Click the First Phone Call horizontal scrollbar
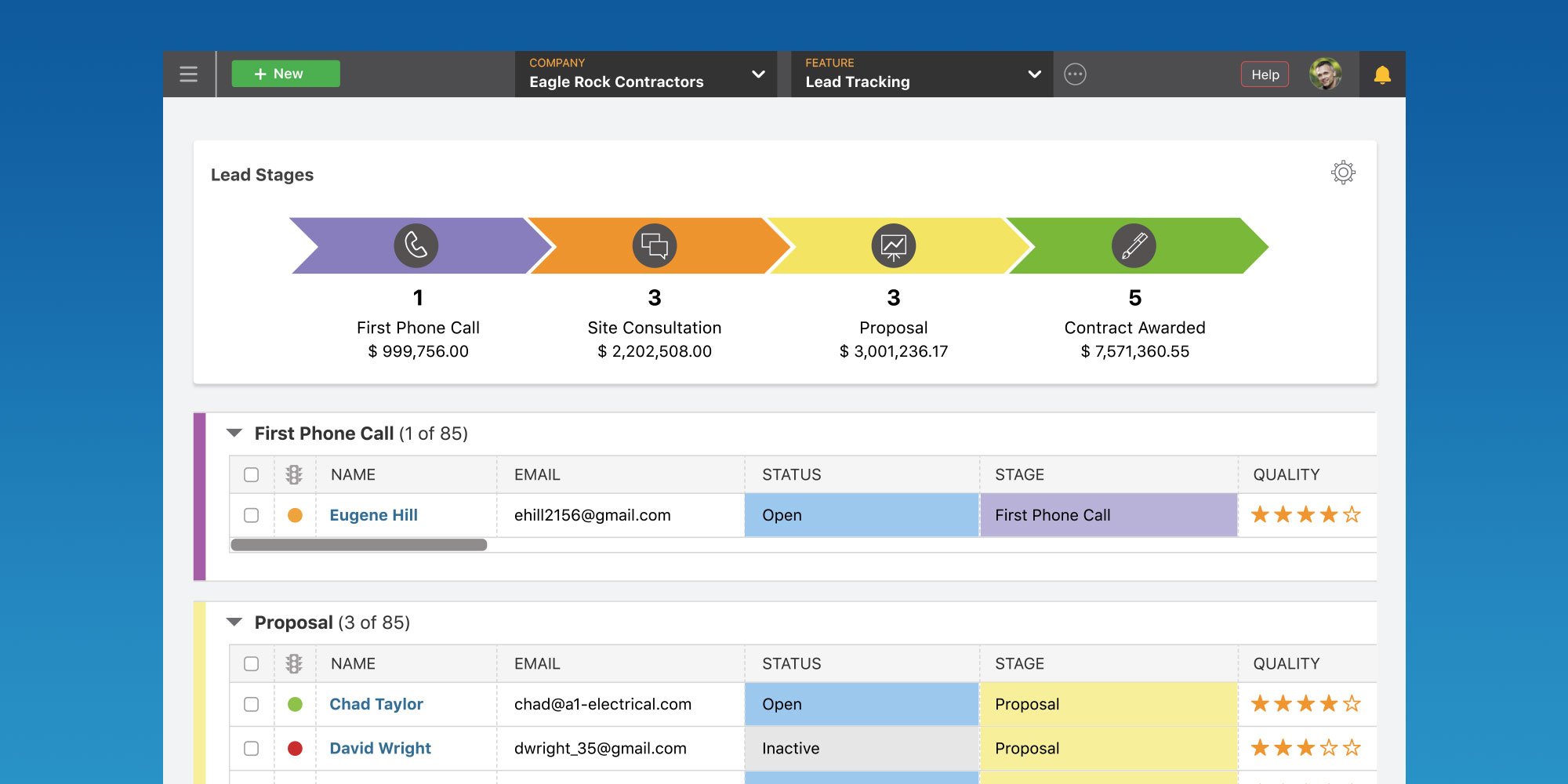Screen dimensions: 1568x784 point(358,545)
